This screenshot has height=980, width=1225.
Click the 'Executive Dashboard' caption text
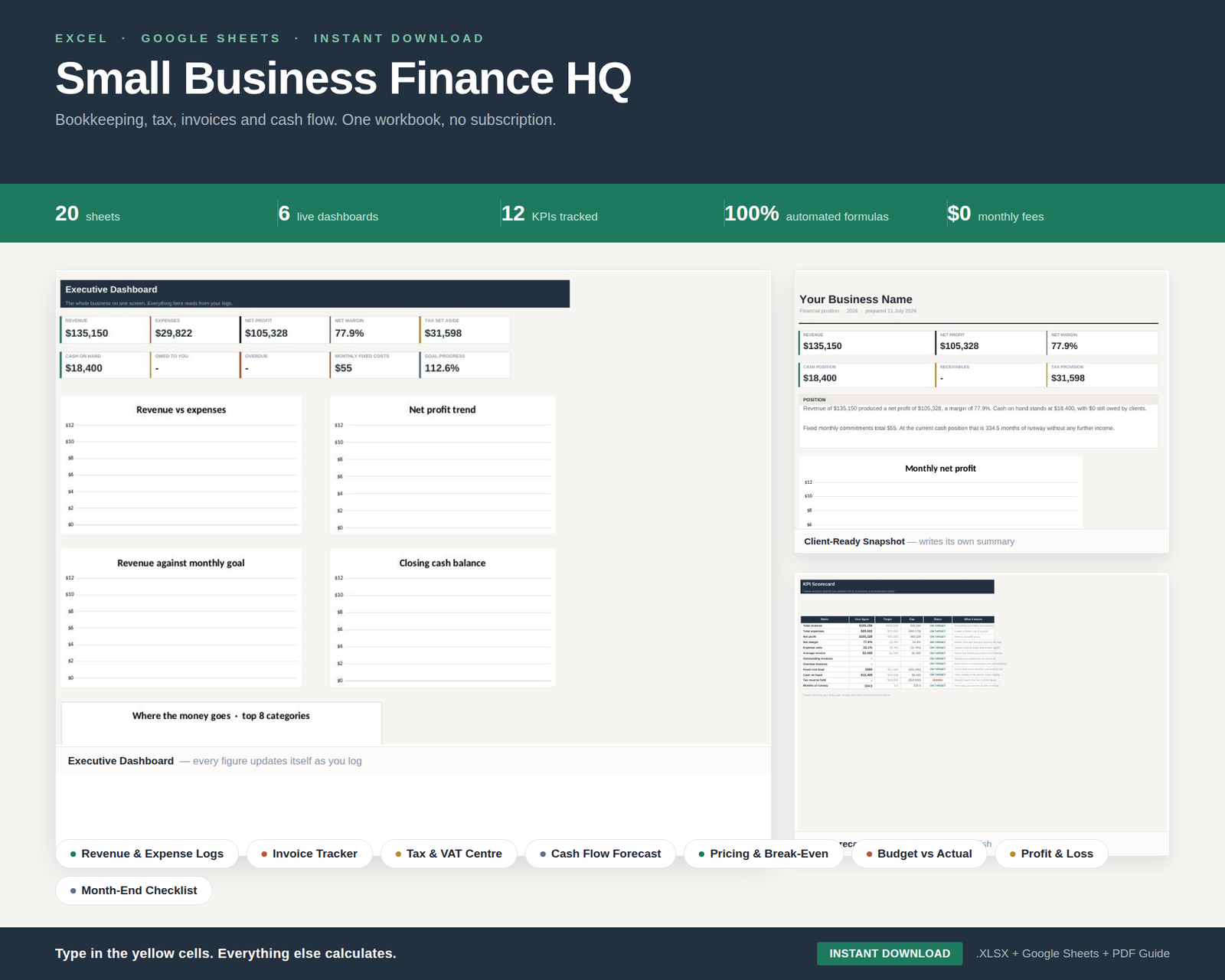coord(121,761)
